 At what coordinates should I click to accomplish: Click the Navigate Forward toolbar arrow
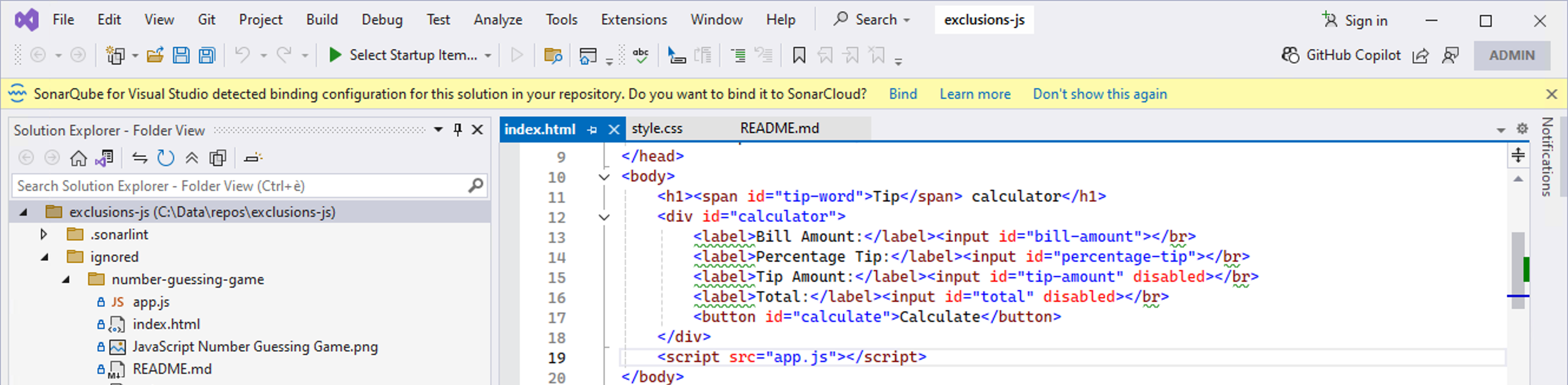click(x=78, y=56)
